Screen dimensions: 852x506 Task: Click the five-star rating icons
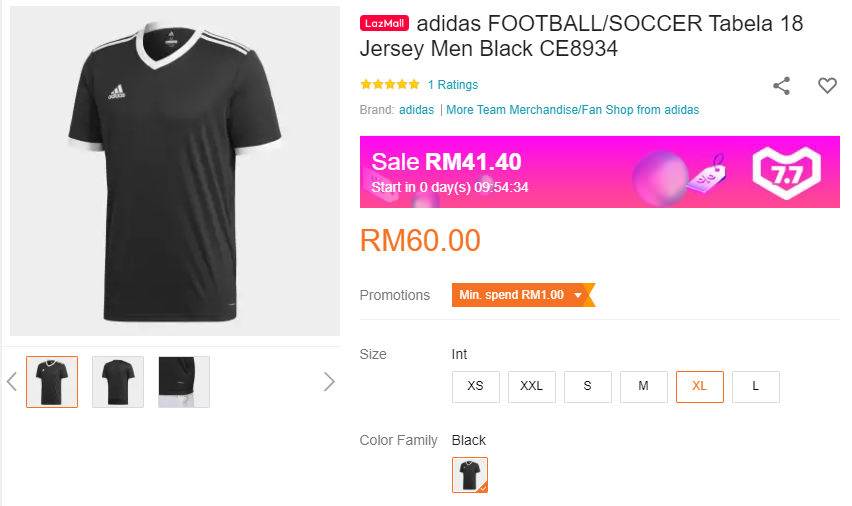[390, 85]
